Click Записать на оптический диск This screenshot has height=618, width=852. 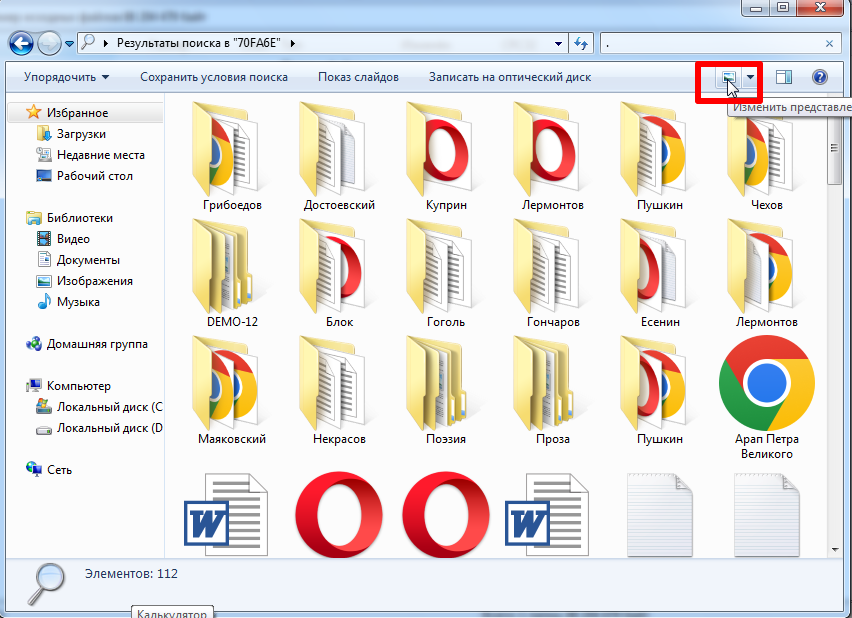[x=510, y=77]
